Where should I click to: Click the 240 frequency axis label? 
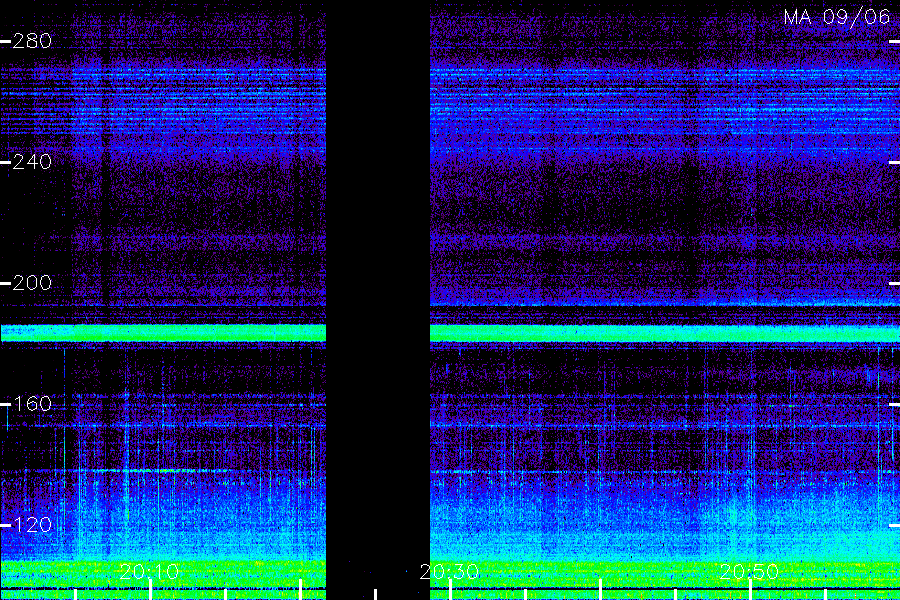[x=32, y=162]
